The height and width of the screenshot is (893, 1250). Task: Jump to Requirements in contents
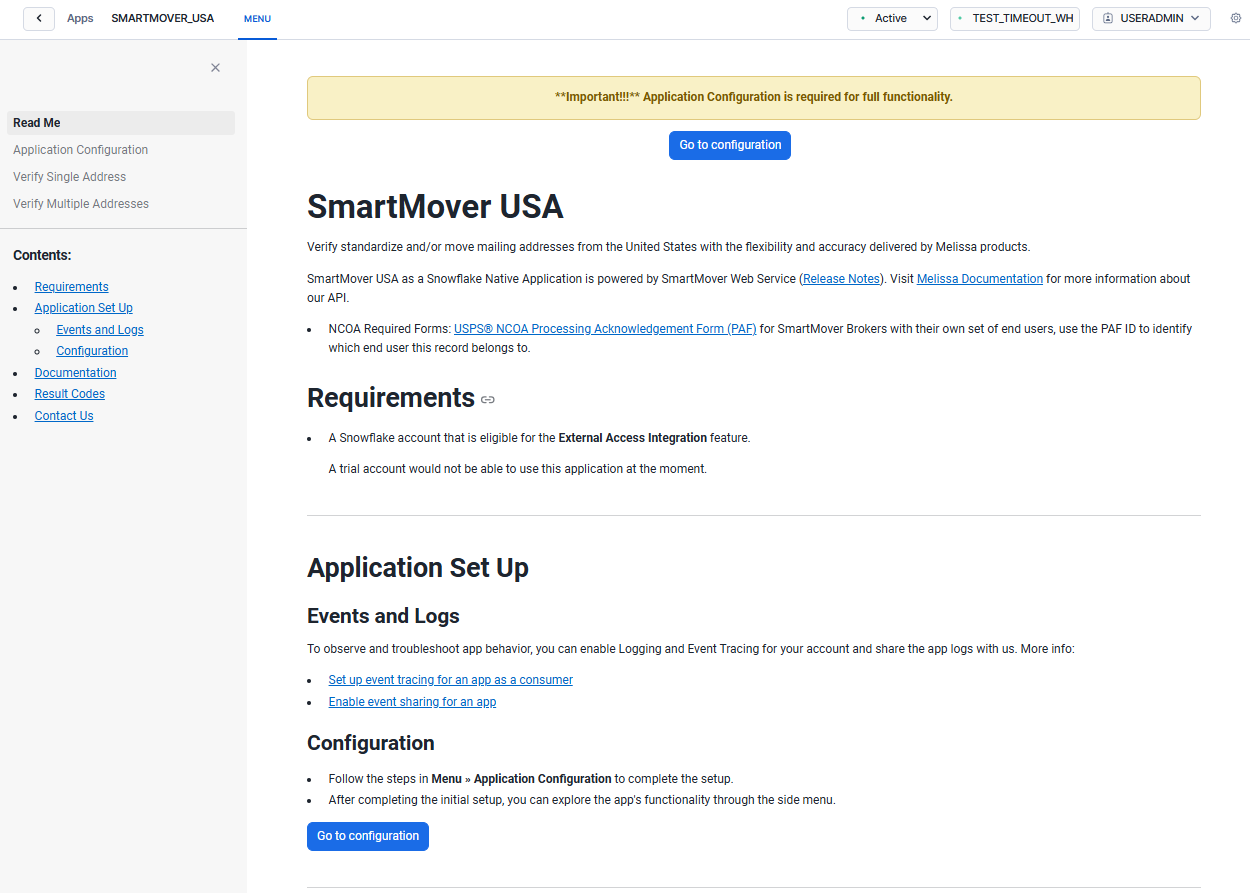72,287
